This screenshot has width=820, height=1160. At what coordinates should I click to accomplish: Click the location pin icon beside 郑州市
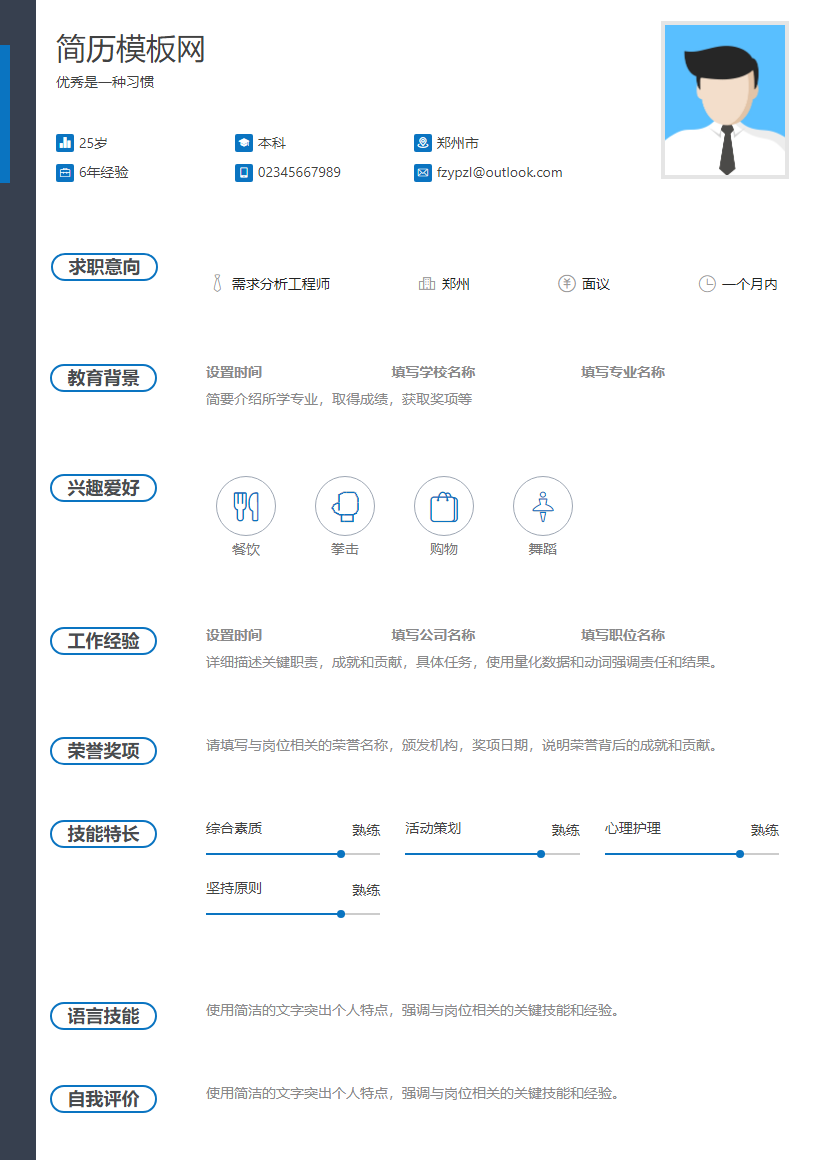tap(422, 142)
